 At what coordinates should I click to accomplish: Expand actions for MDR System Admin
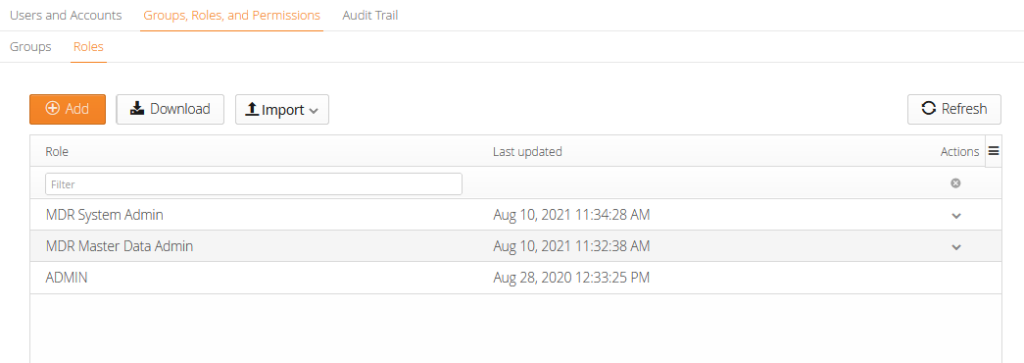pyautogui.click(x=956, y=215)
